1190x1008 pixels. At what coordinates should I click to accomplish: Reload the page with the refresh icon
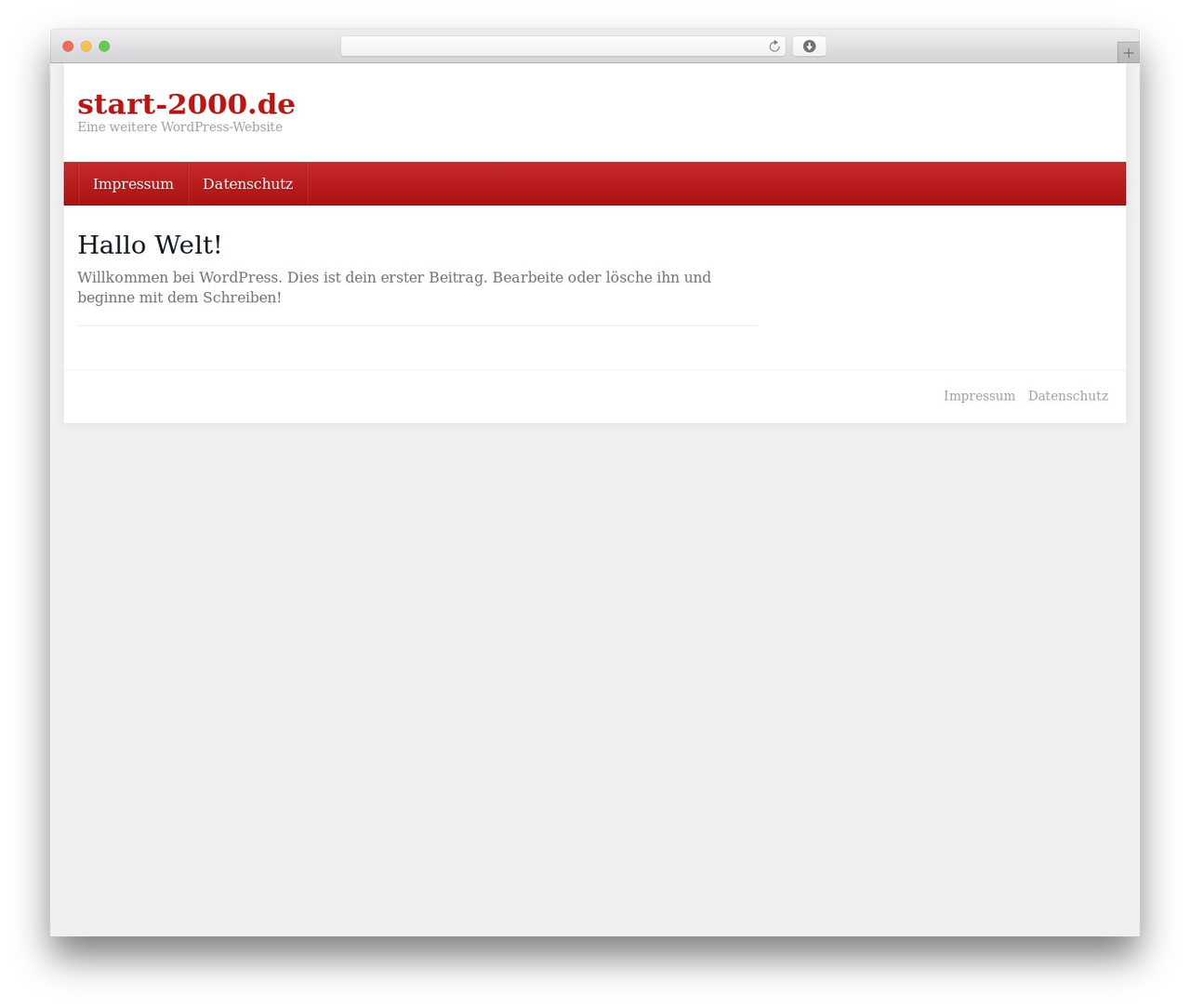pyautogui.click(x=773, y=46)
